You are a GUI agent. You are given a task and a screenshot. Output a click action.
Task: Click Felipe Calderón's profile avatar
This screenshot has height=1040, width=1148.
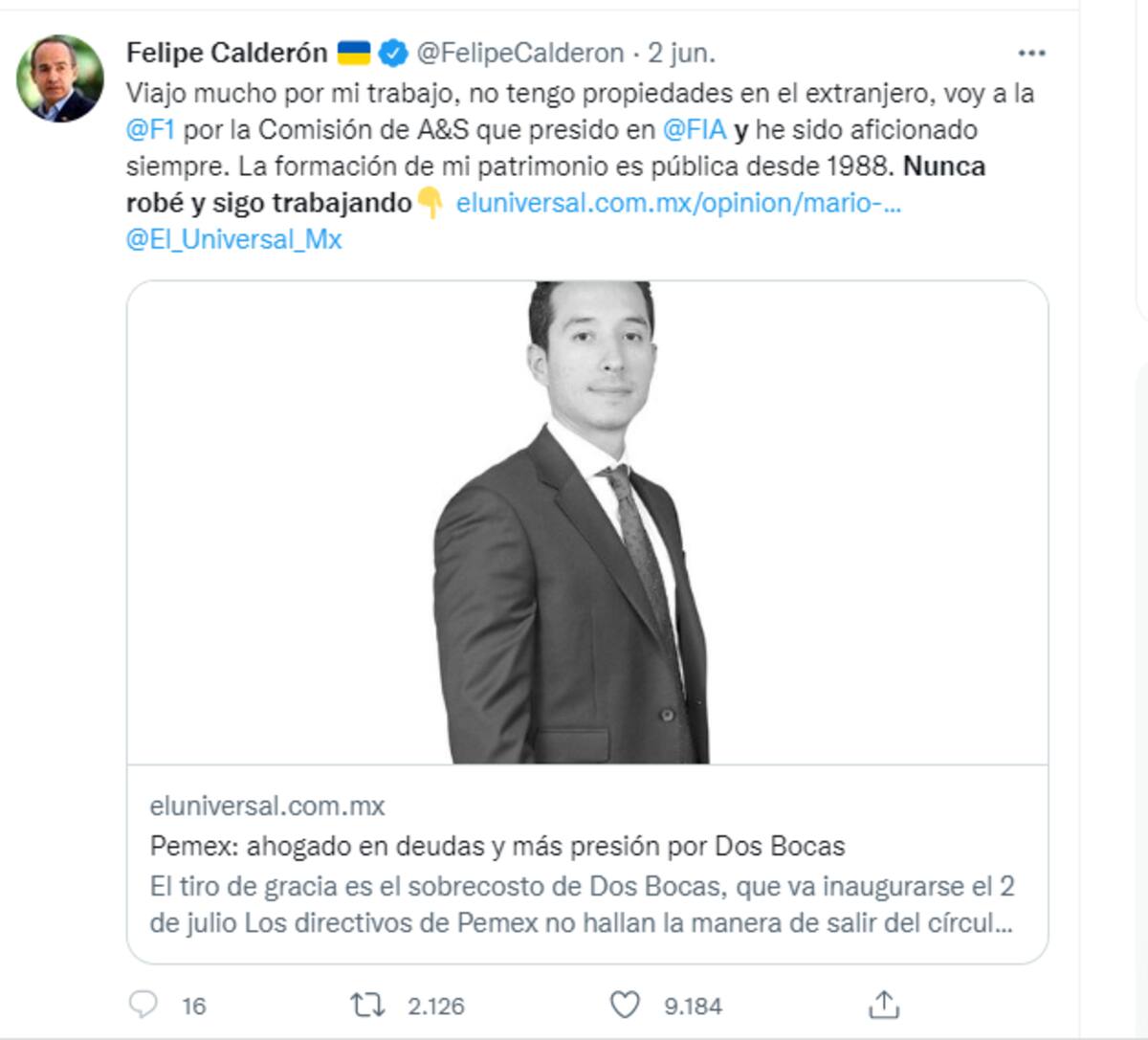[59, 78]
